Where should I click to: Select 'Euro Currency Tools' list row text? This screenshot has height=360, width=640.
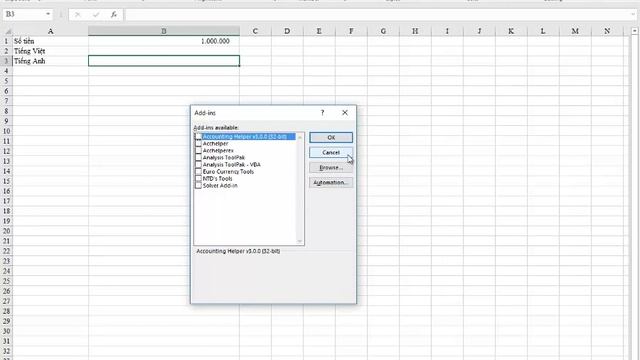[x=228, y=171]
